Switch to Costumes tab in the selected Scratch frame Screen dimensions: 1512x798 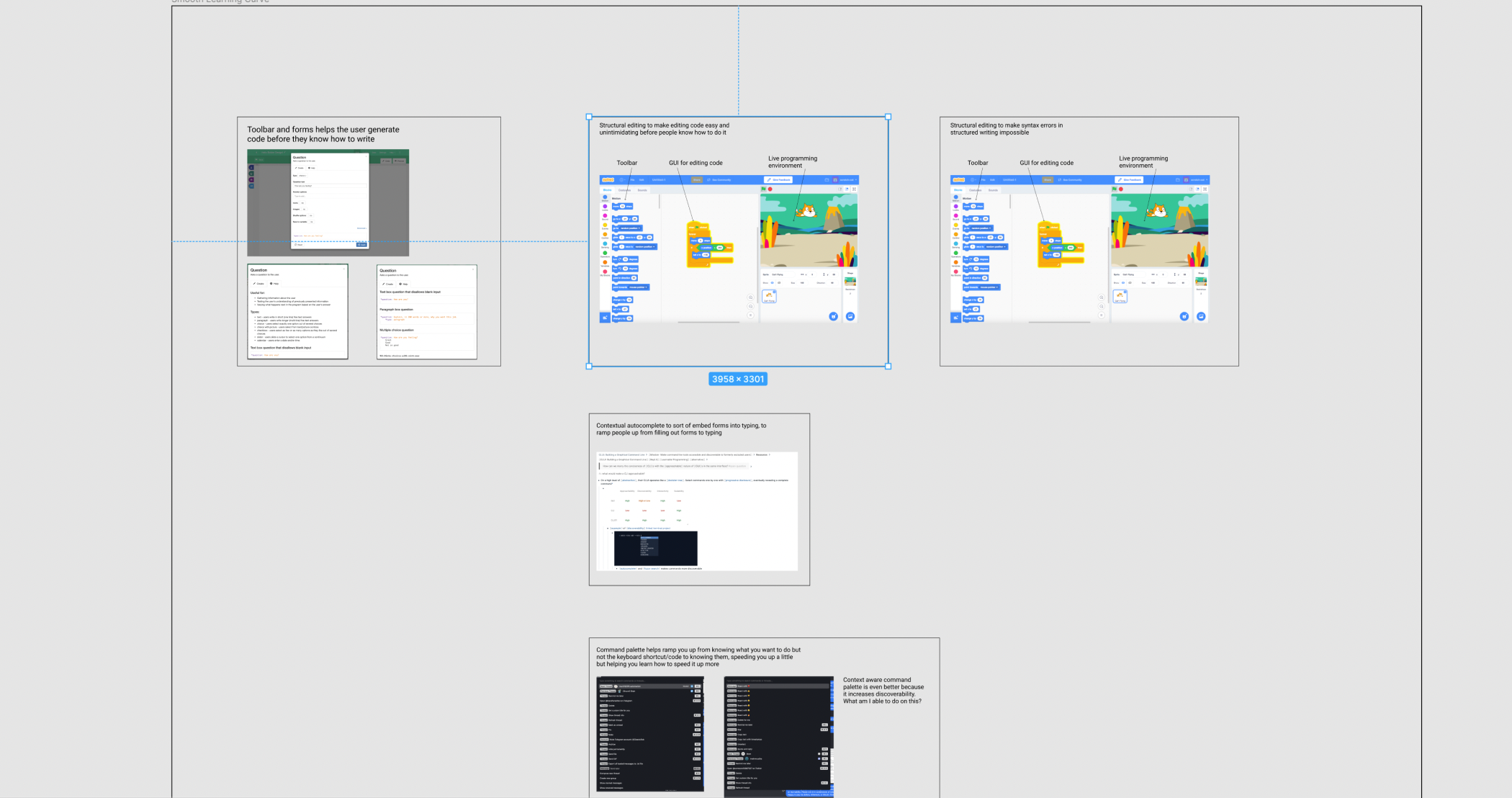click(624, 190)
